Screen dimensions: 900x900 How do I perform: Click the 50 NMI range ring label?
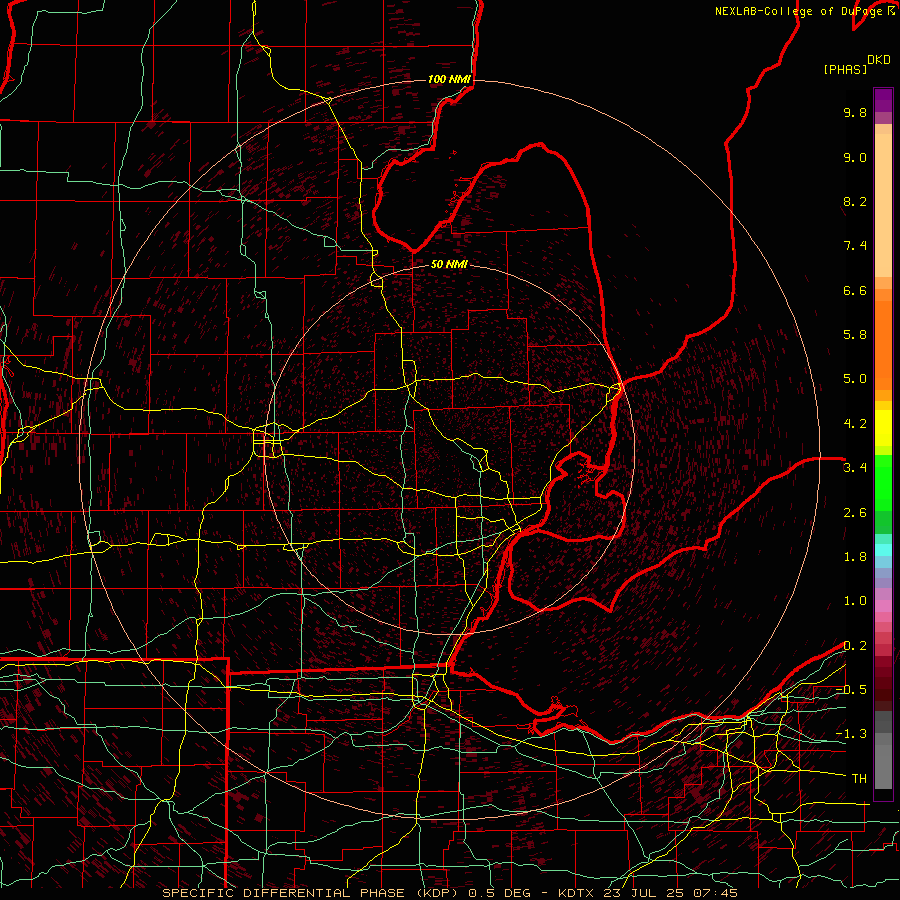[x=449, y=264]
